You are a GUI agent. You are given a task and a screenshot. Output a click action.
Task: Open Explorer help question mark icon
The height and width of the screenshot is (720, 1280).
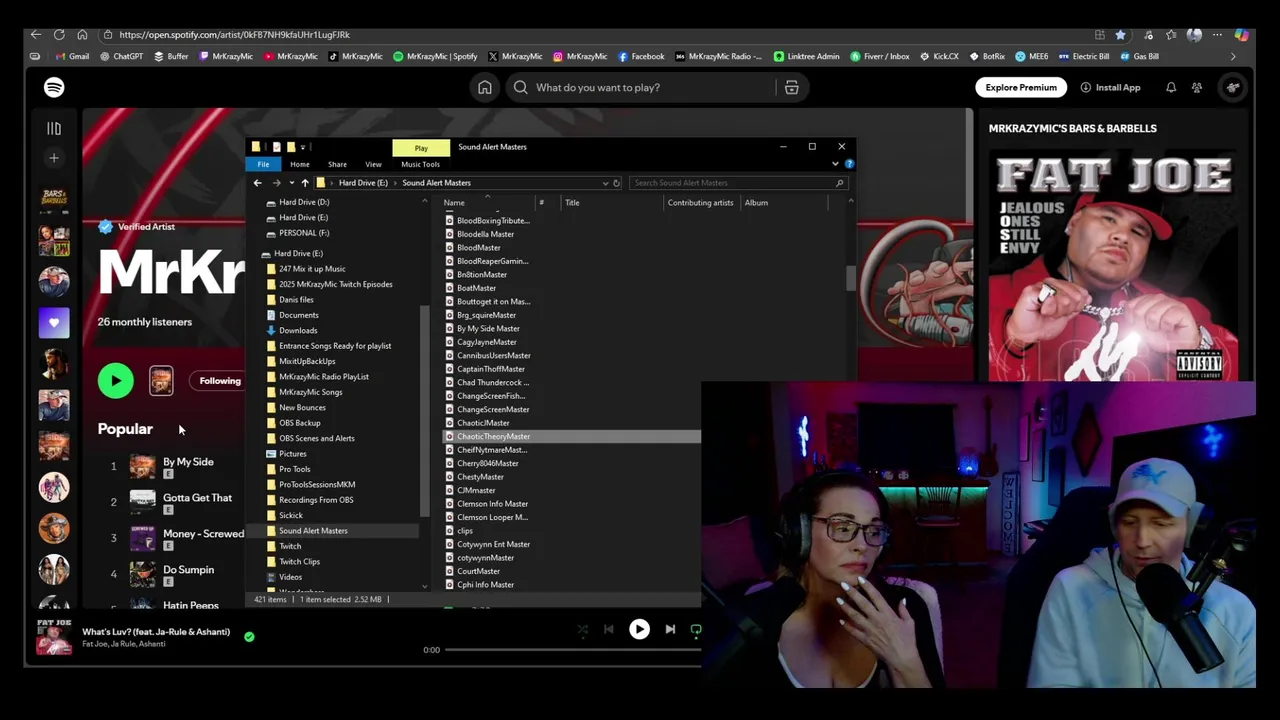click(848, 164)
